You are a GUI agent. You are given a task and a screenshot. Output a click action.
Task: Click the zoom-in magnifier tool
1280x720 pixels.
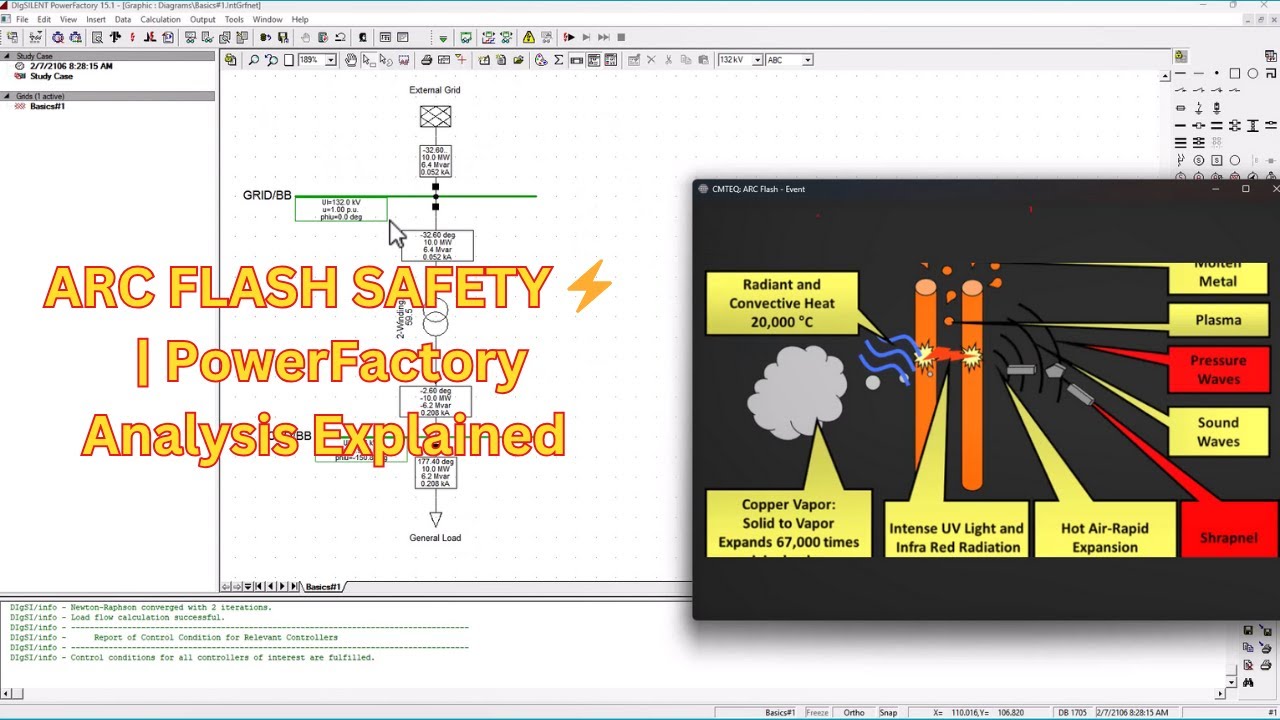254,60
